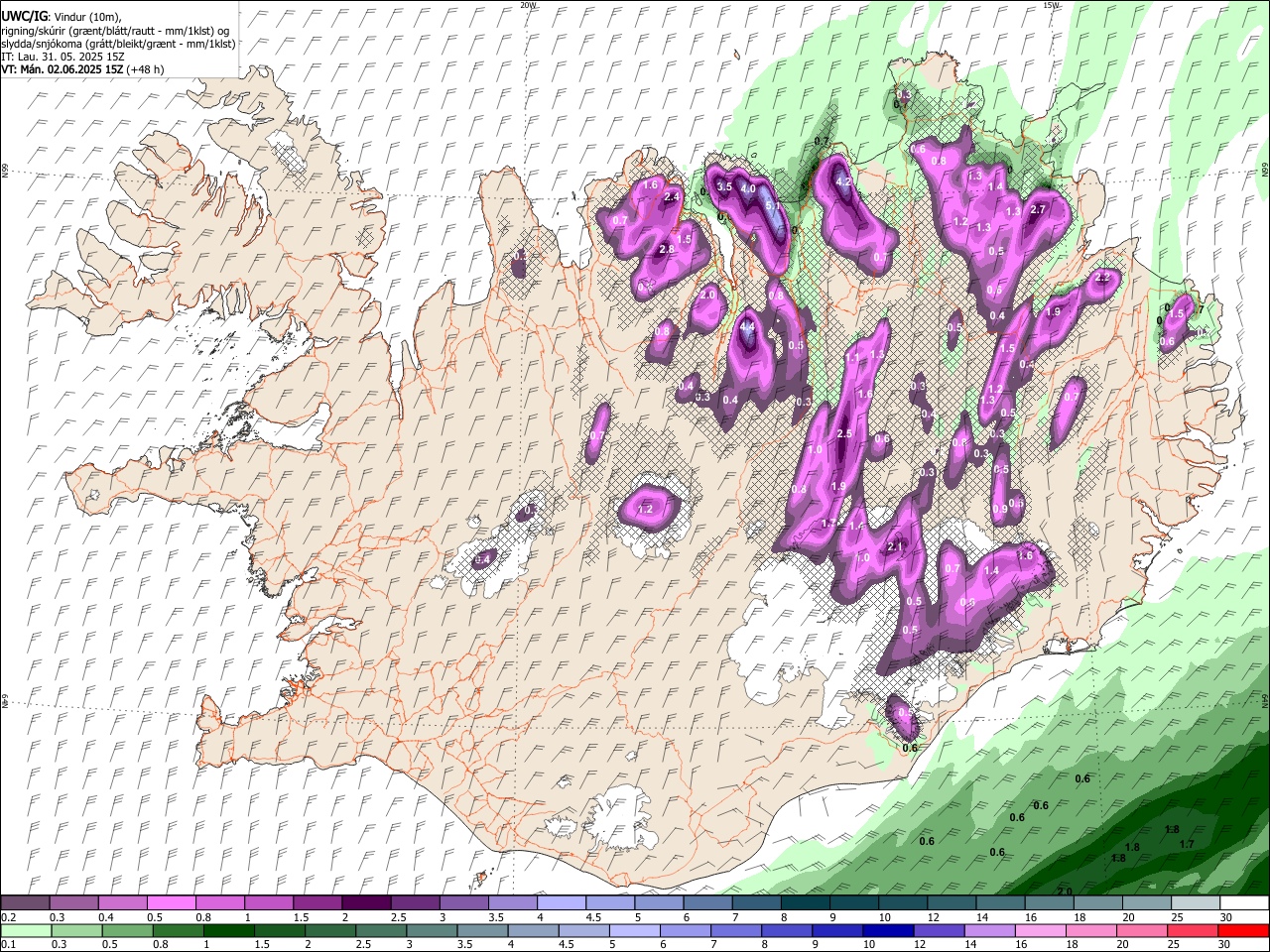The image size is (1270, 952).
Task: Click the light pink rain swatch for 16–18
Action: click(1041, 930)
